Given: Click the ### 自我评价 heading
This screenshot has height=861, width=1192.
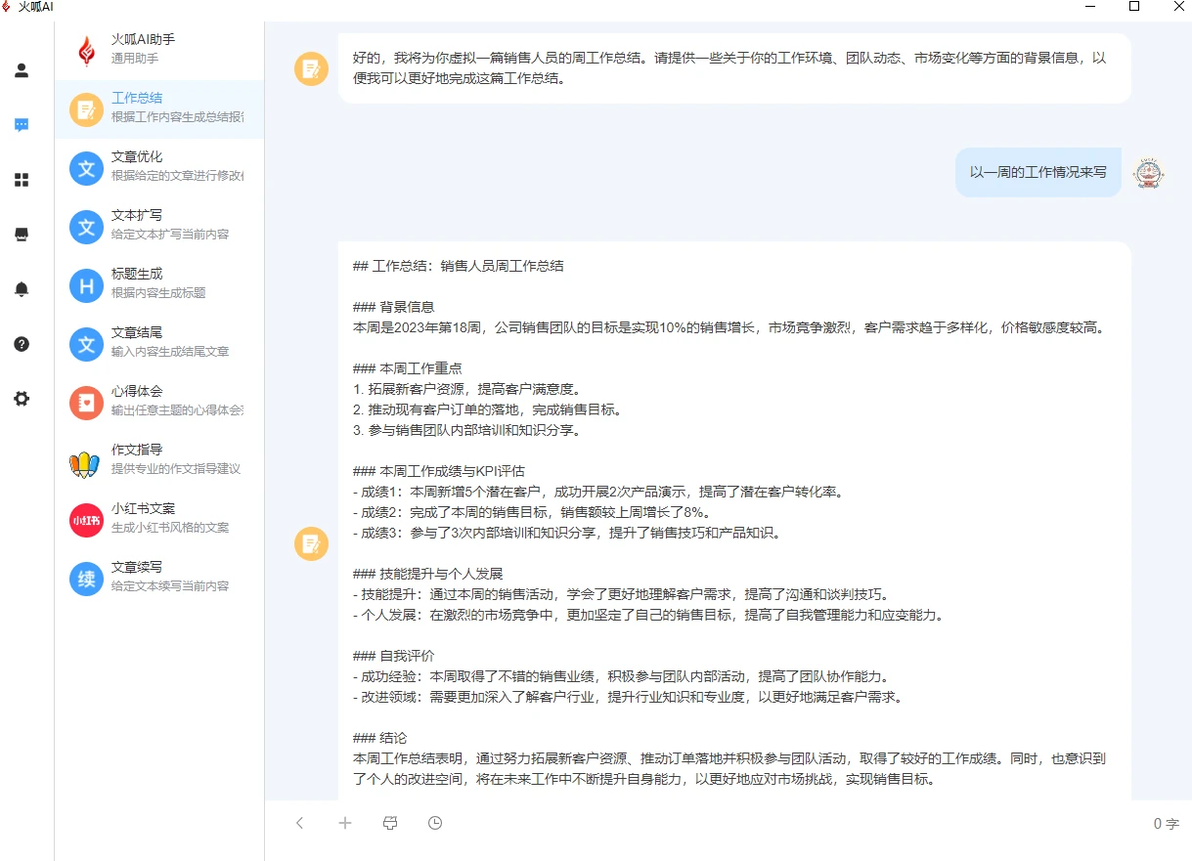Looking at the screenshot, I should 394,656.
